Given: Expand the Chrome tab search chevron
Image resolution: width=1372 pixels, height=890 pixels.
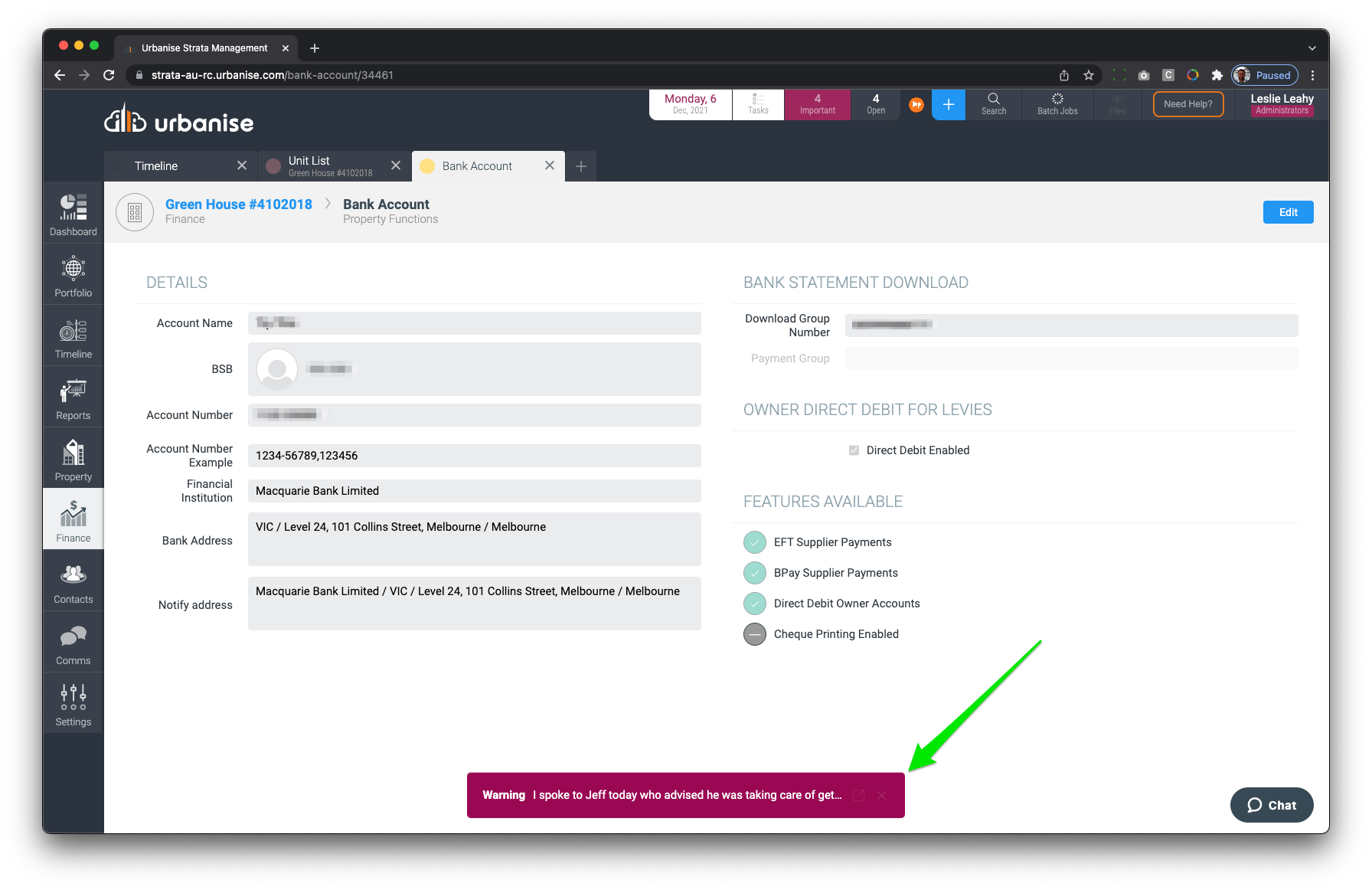Looking at the screenshot, I should pyautogui.click(x=1312, y=48).
